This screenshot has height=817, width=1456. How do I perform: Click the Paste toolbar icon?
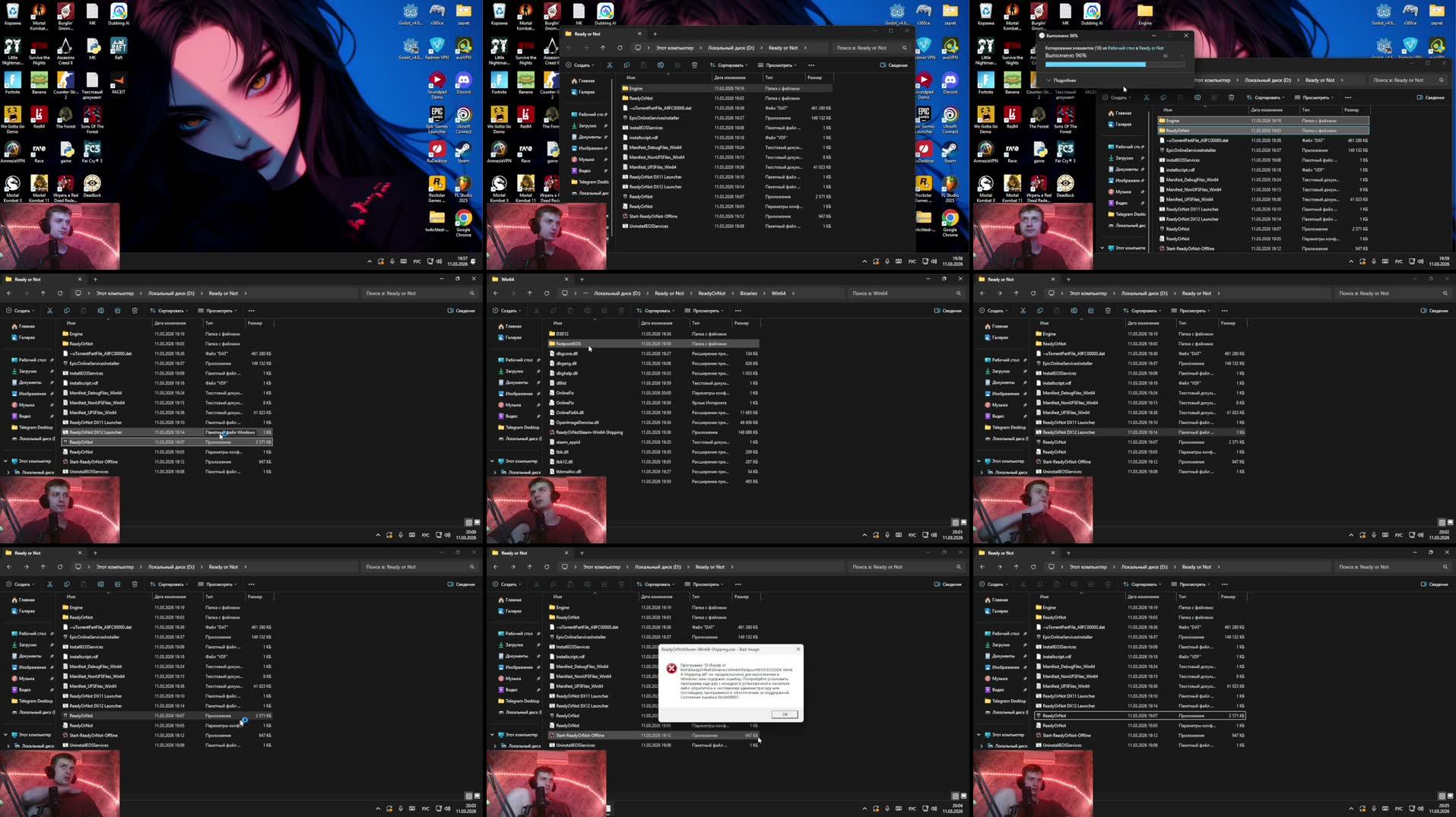pos(643,65)
